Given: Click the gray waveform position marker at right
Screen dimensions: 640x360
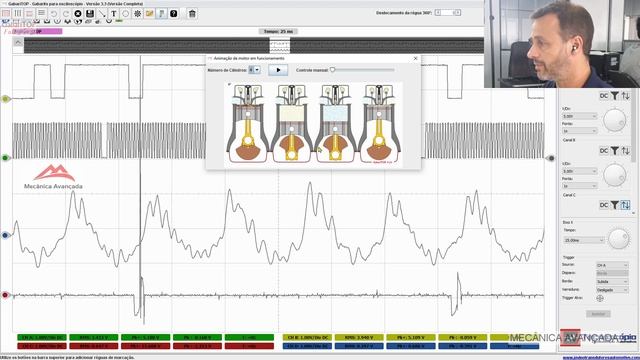Looking at the screenshot, I should pyautogui.click(x=551, y=158).
